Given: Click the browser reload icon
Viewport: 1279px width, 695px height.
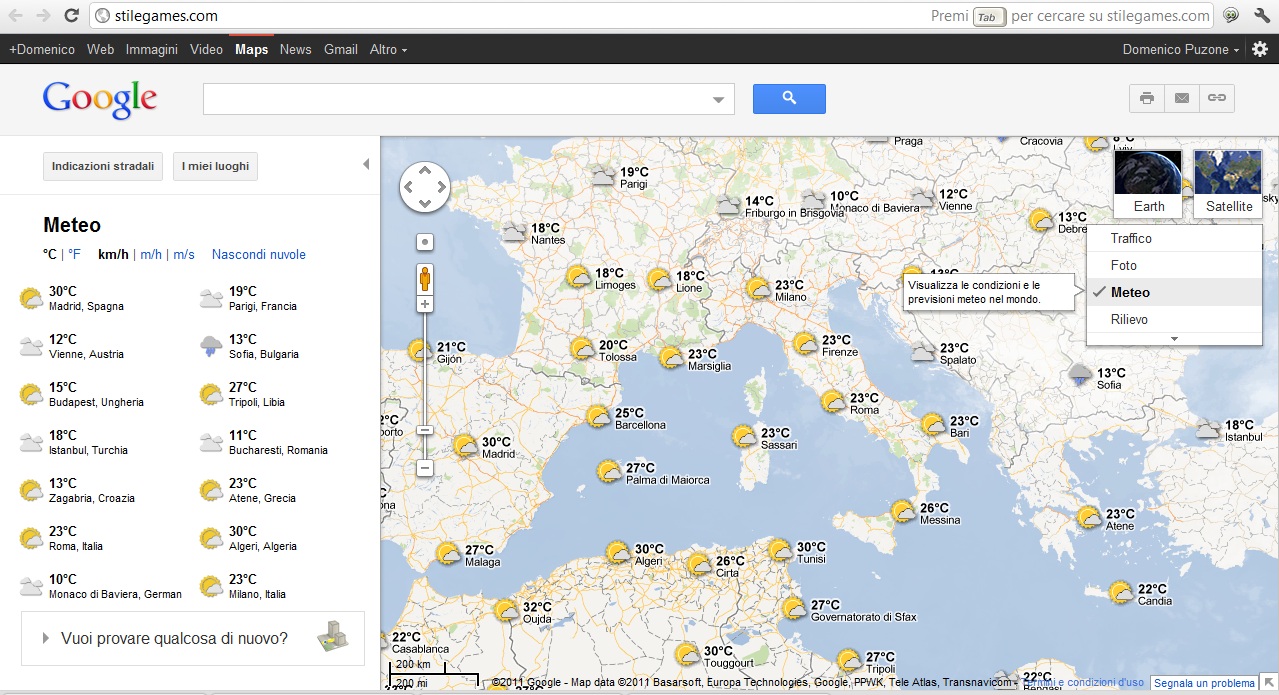Looking at the screenshot, I should tap(71, 16).
